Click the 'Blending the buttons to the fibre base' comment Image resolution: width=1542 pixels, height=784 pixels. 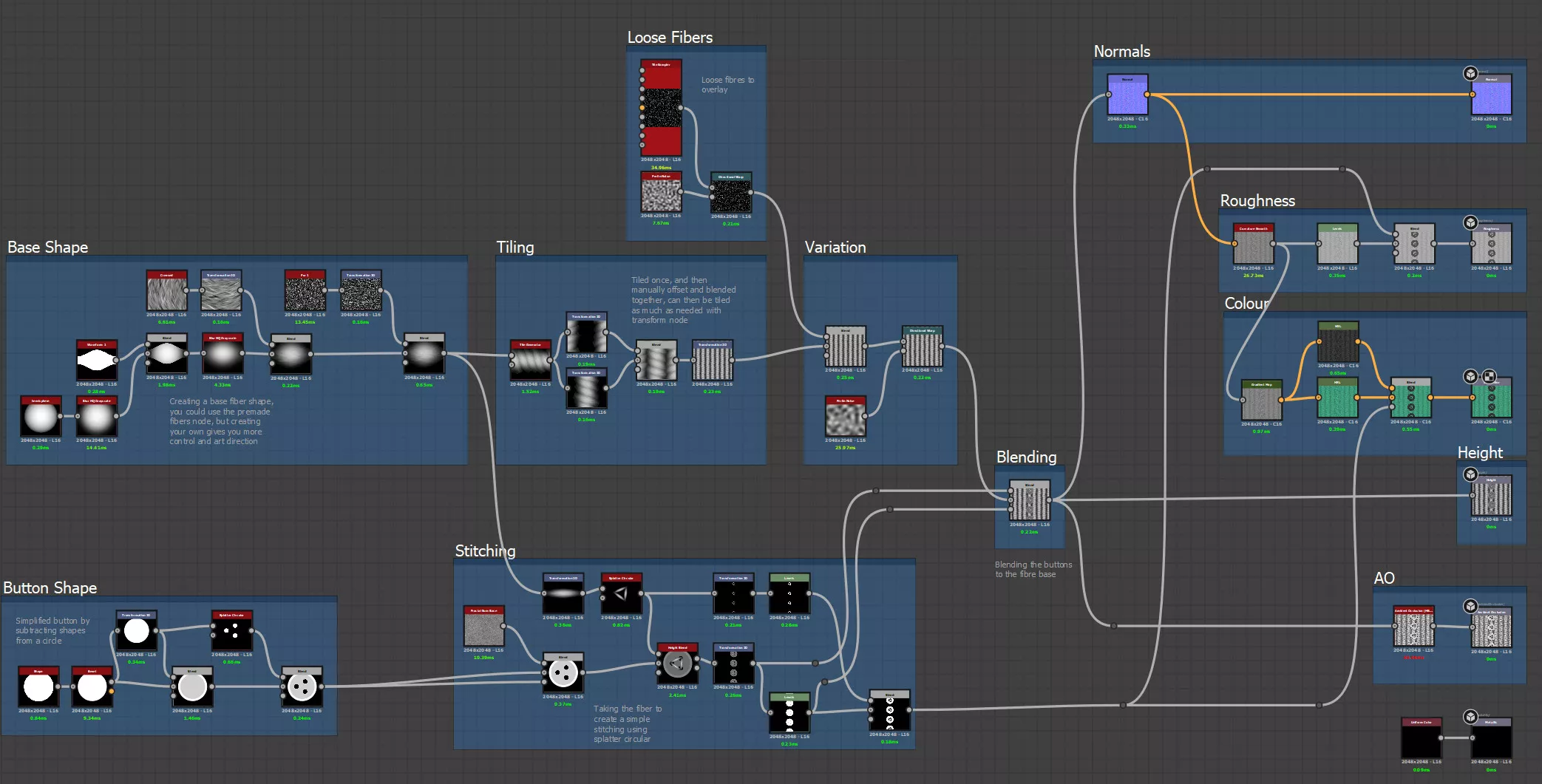coord(1033,569)
